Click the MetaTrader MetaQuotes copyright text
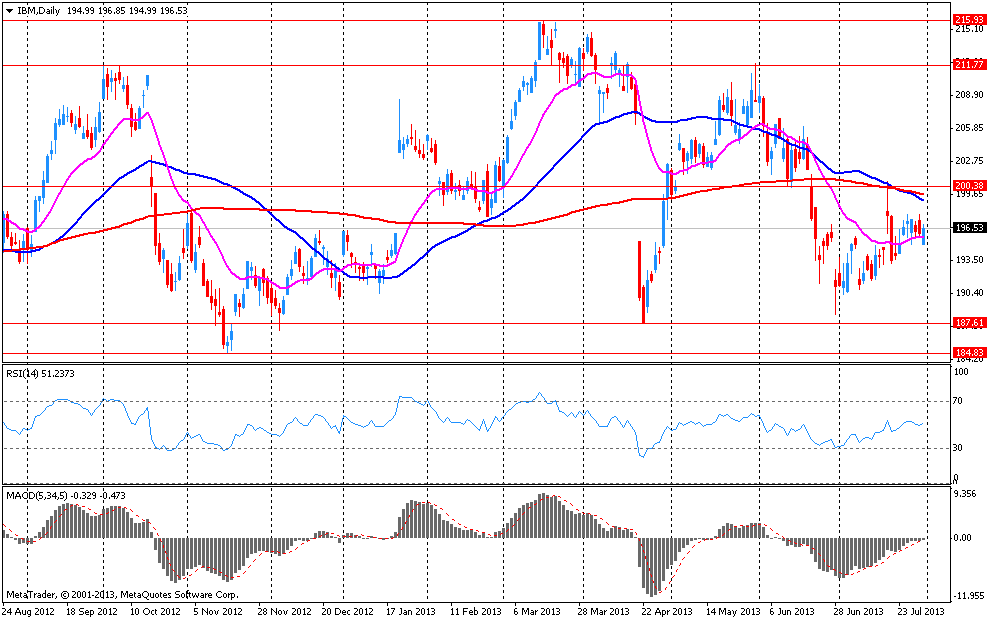The image size is (990, 620). tap(122, 595)
